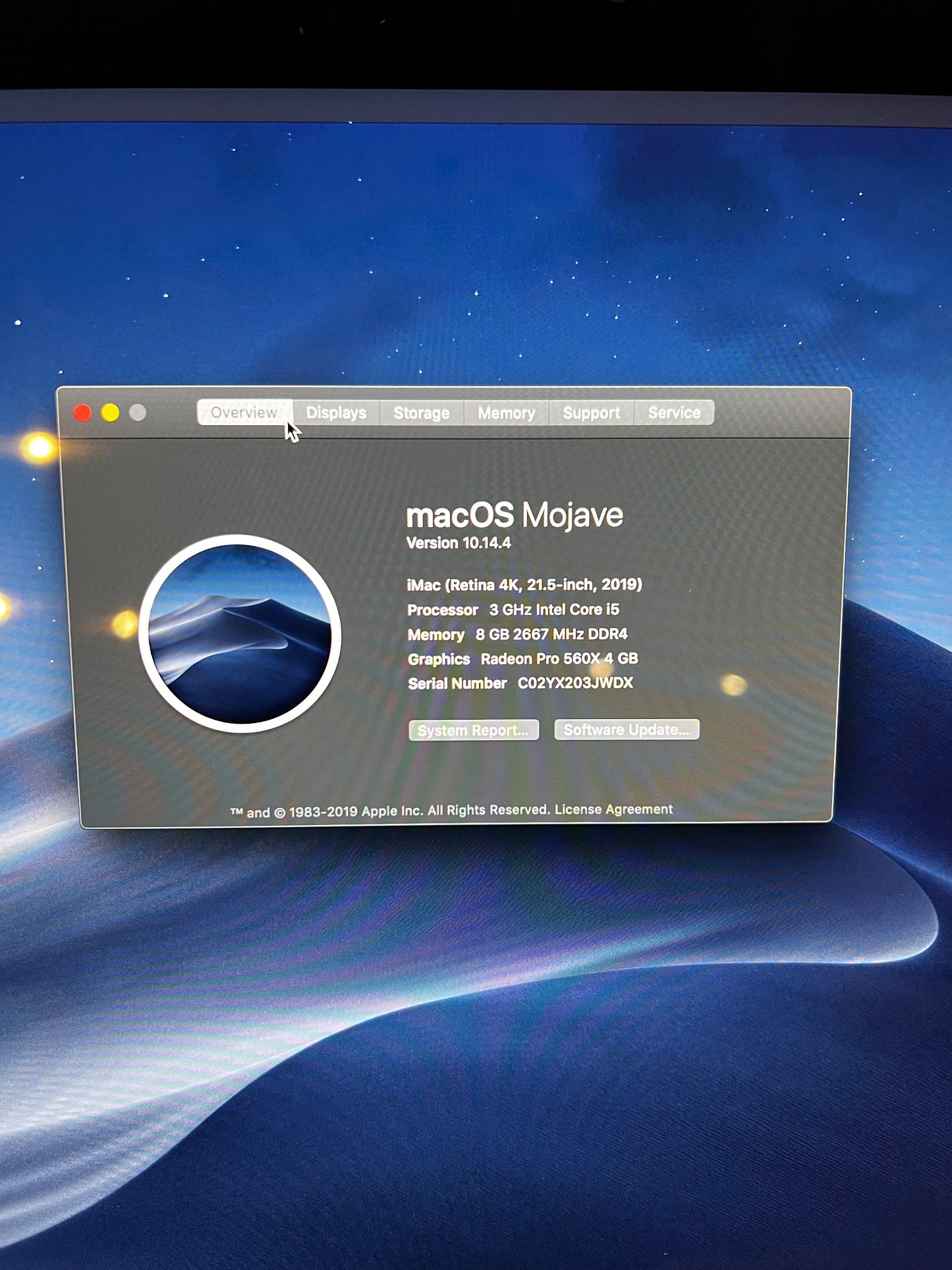Image resolution: width=952 pixels, height=1270 pixels.
Task: Click the Radeon Pro 560X graphics text
Action: click(x=559, y=658)
